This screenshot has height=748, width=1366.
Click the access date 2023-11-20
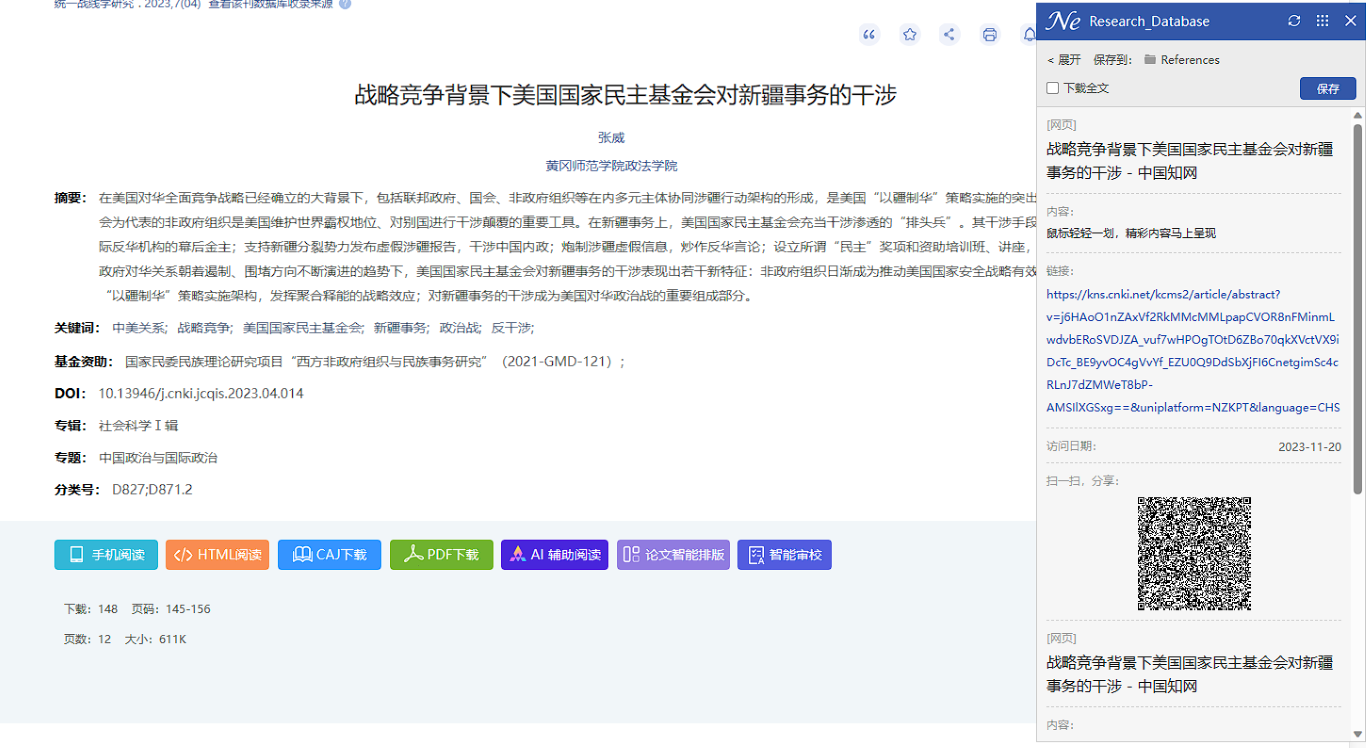tap(1309, 447)
